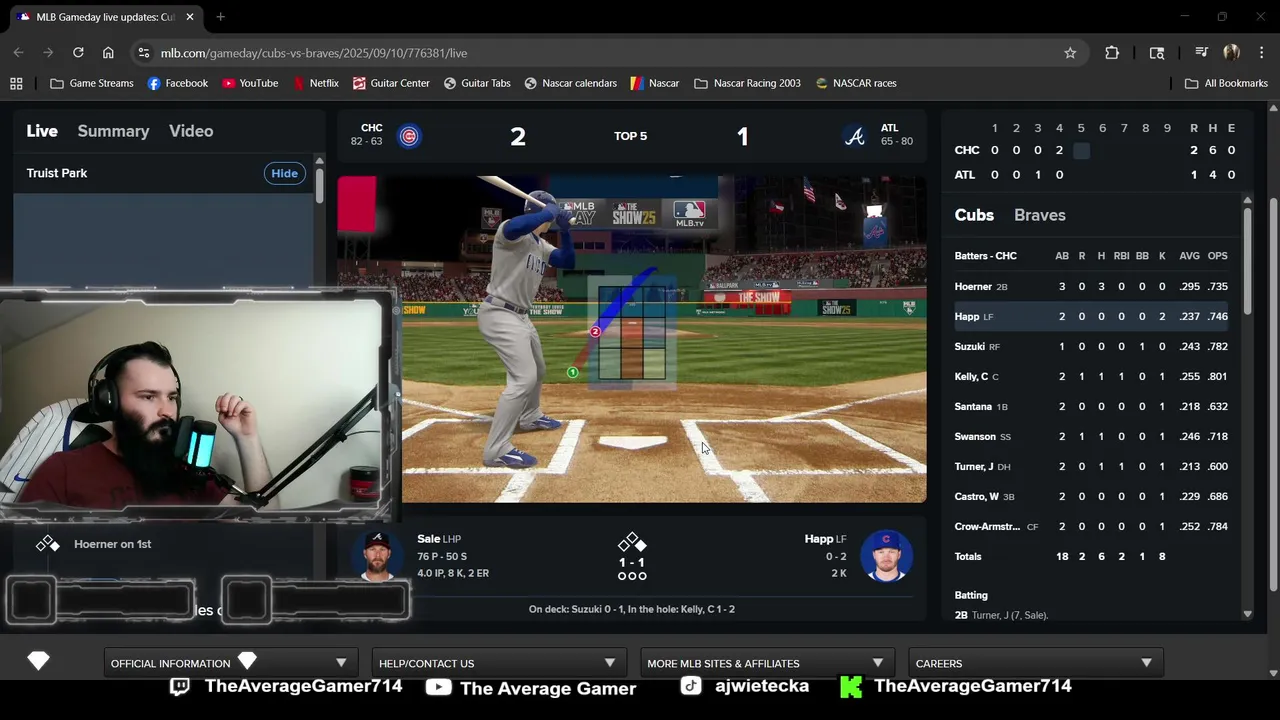The height and width of the screenshot is (720, 1280).
Task: Expand Help/Contact Us footer menu
Action: 497,663
